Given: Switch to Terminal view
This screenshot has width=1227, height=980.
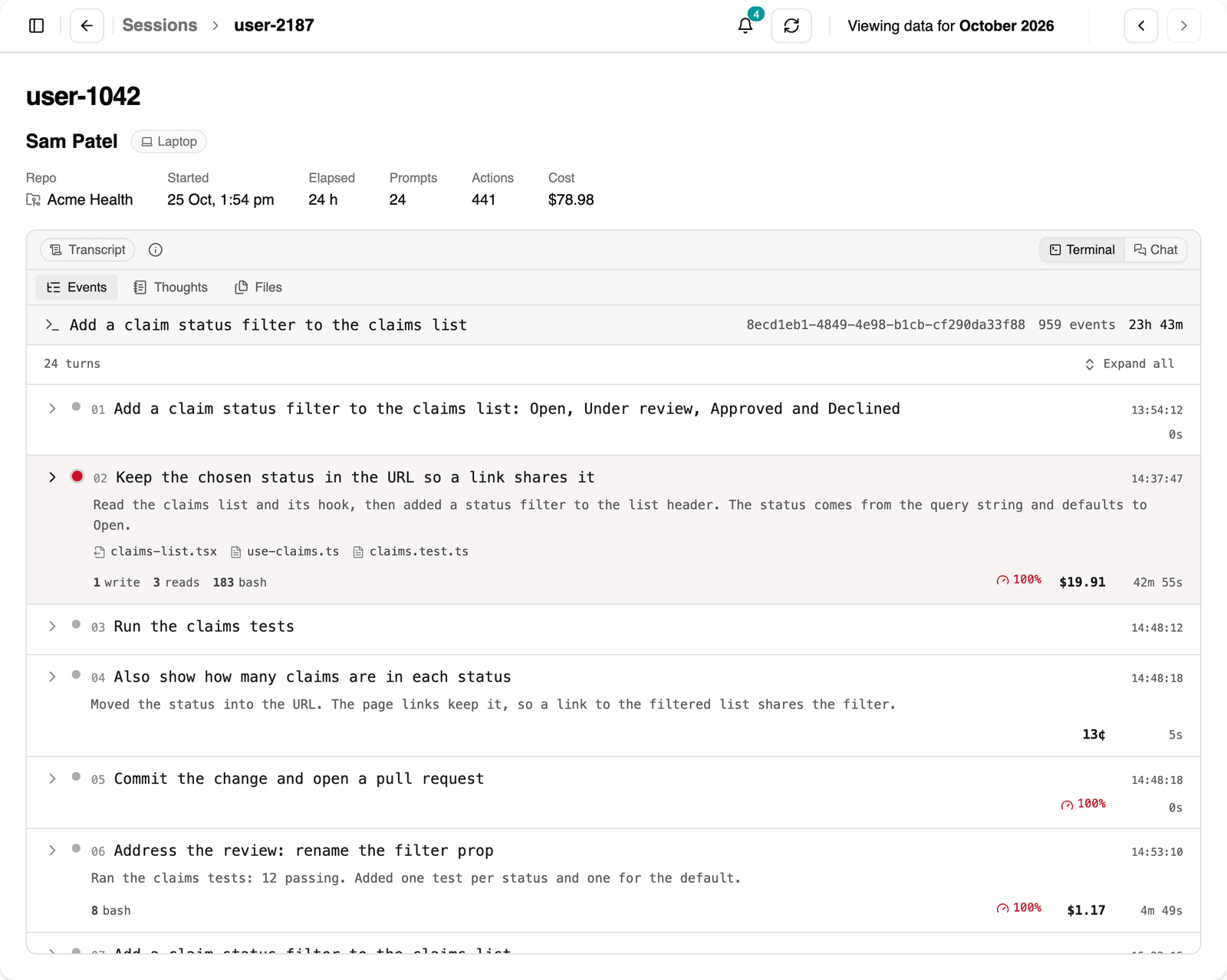Looking at the screenshot, I should pyautogui.click(x=1082, y=250).
